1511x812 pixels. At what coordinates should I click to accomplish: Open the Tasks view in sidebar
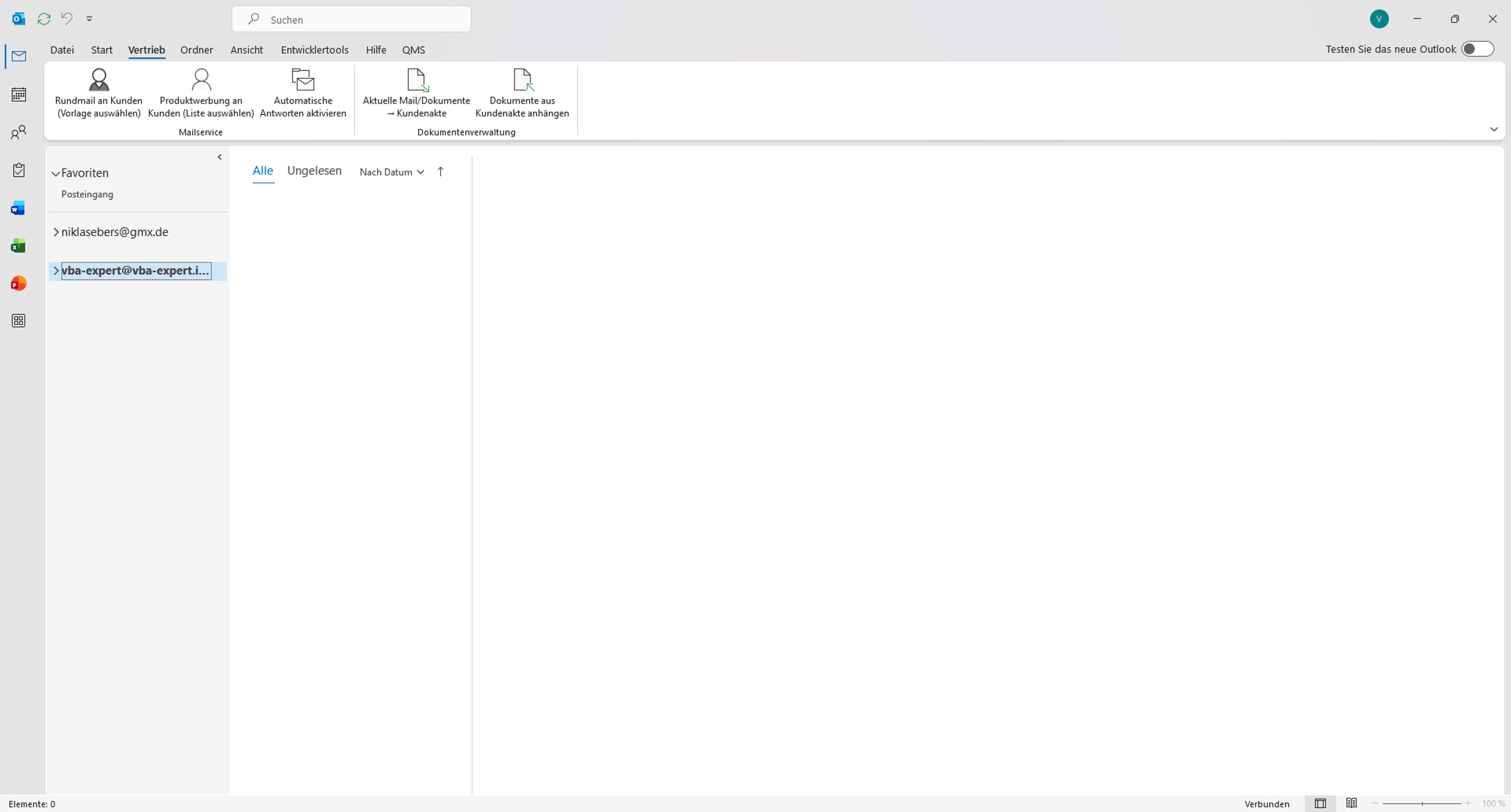[19, 170]
